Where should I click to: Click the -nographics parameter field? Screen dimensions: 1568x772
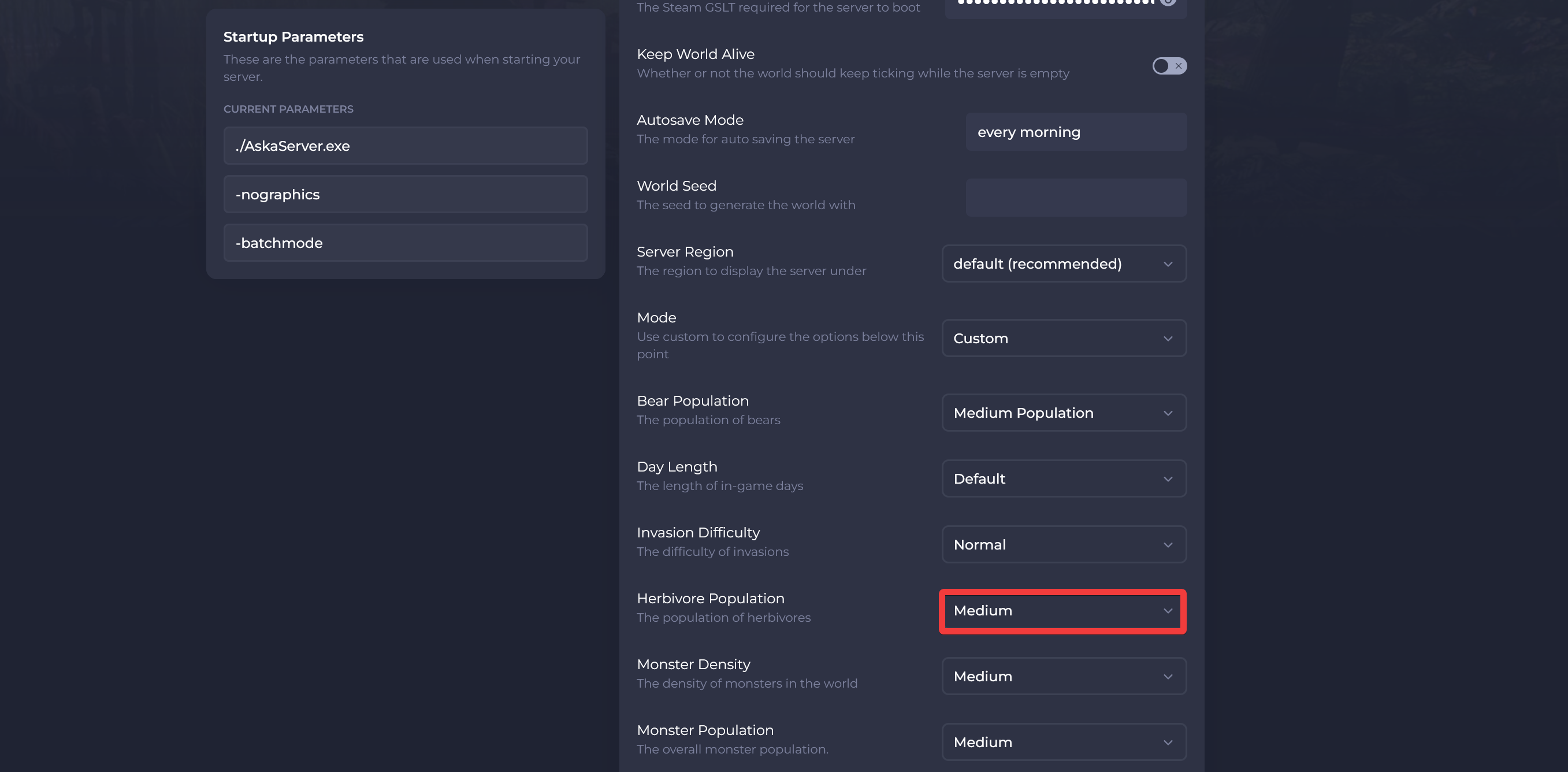pyautogui.click(x=406, y=194)
